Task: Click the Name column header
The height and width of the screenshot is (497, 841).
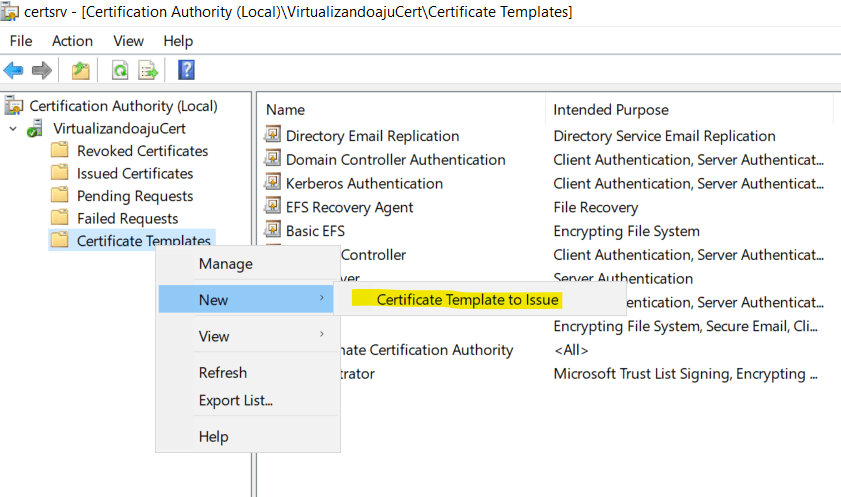Action: [286, 109]
